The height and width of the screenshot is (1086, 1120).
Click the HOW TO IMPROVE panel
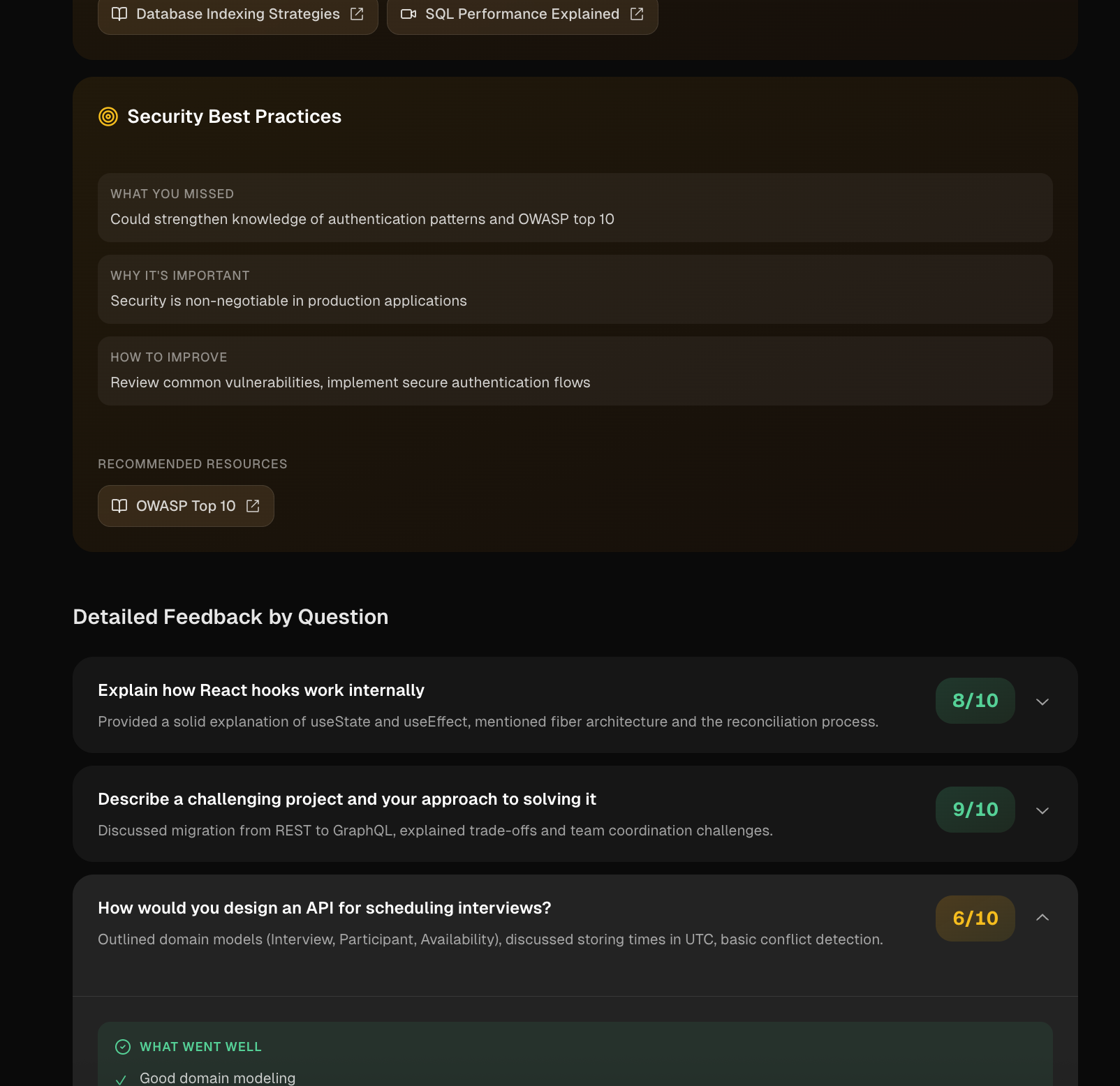[x=574, y=371]
